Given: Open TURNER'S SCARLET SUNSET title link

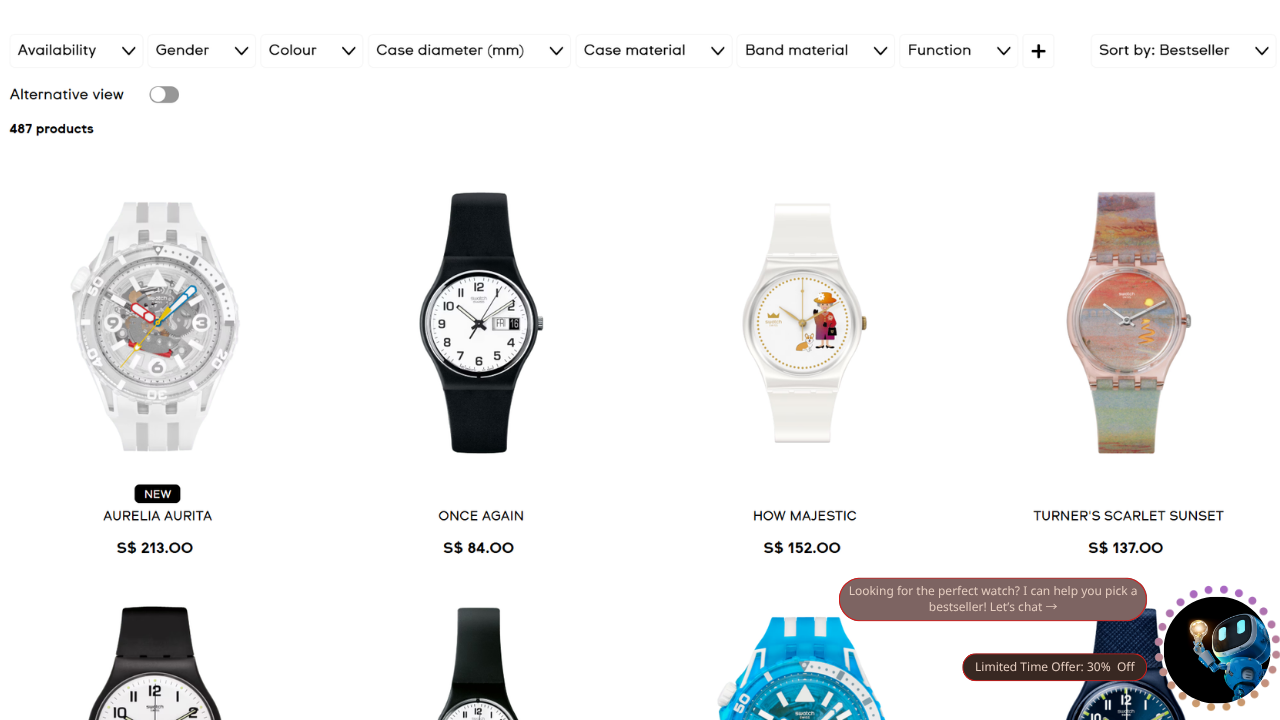Looking at the screenshot, I should click(1128, 516).
